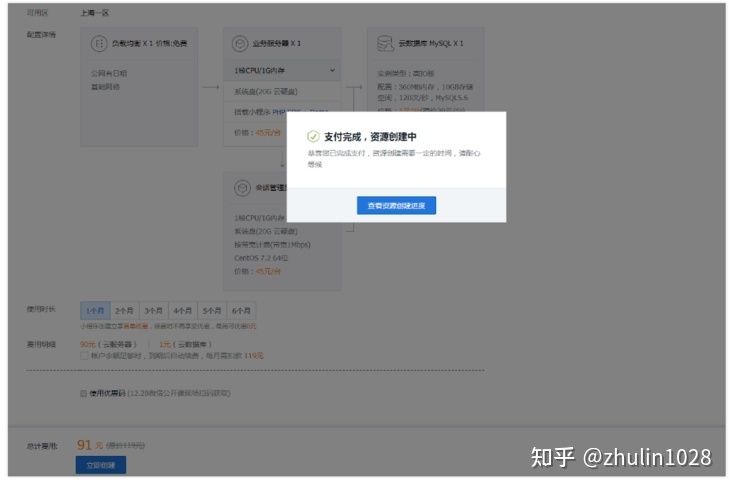732x489 pixels.
Task: Click the 支付完成，资源创建中 dialog title
Action: click(x=370, y=137)
